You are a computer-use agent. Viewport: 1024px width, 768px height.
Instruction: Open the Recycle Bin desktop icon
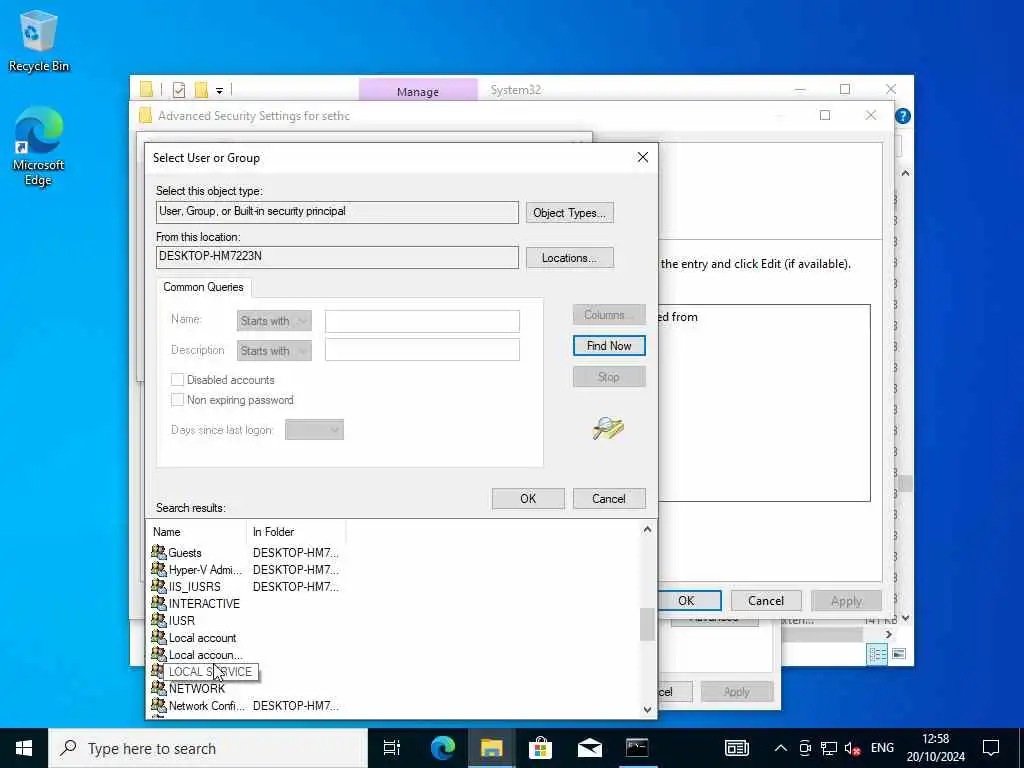pyautogui.click(x=38, y=40)
